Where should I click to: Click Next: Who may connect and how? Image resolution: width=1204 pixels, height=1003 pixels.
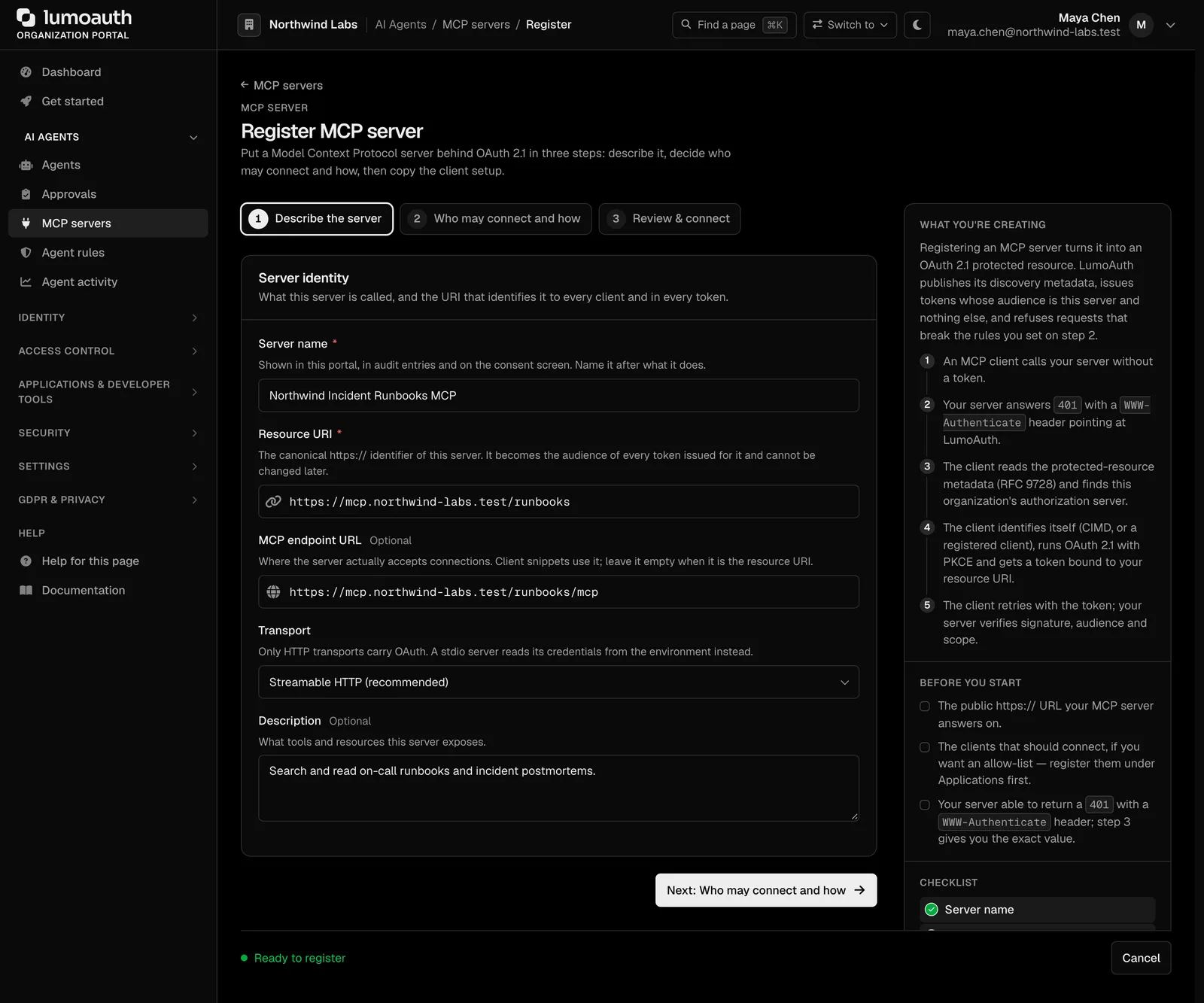point(766,890)
